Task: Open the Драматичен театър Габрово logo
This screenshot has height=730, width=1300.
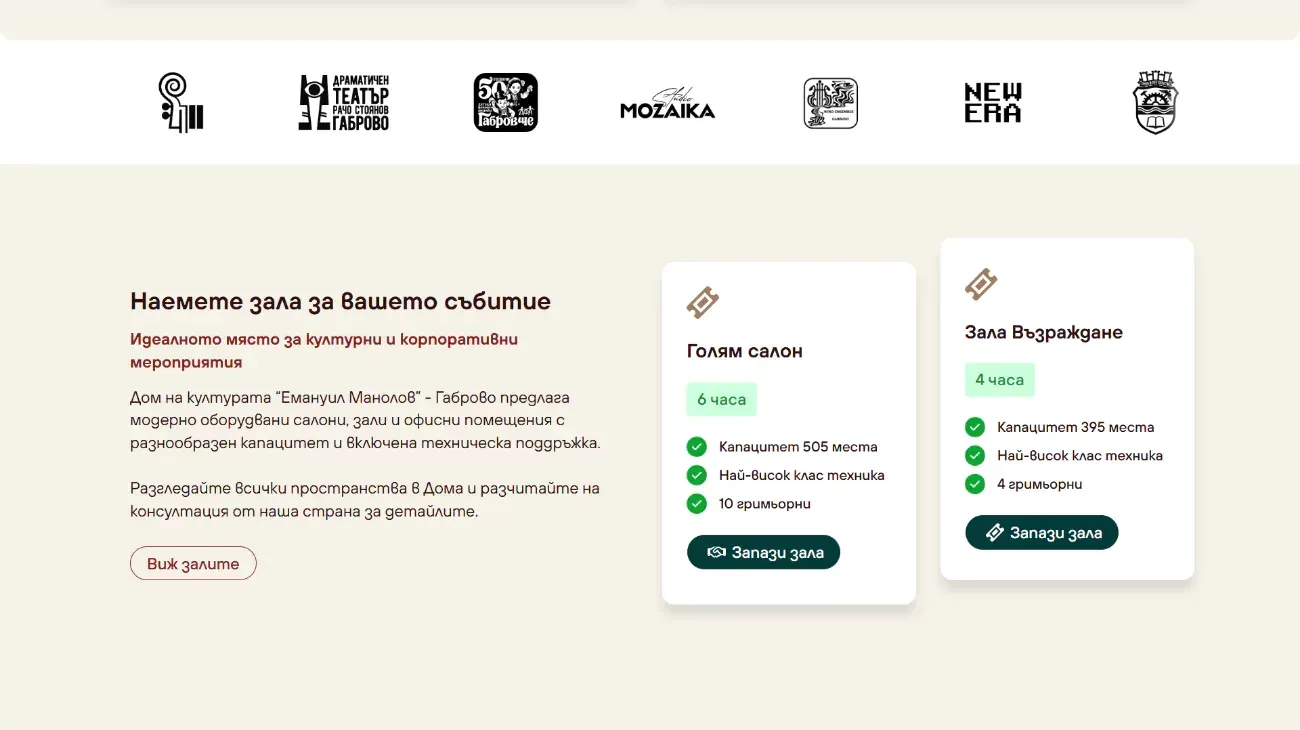Action: point(344,102)
